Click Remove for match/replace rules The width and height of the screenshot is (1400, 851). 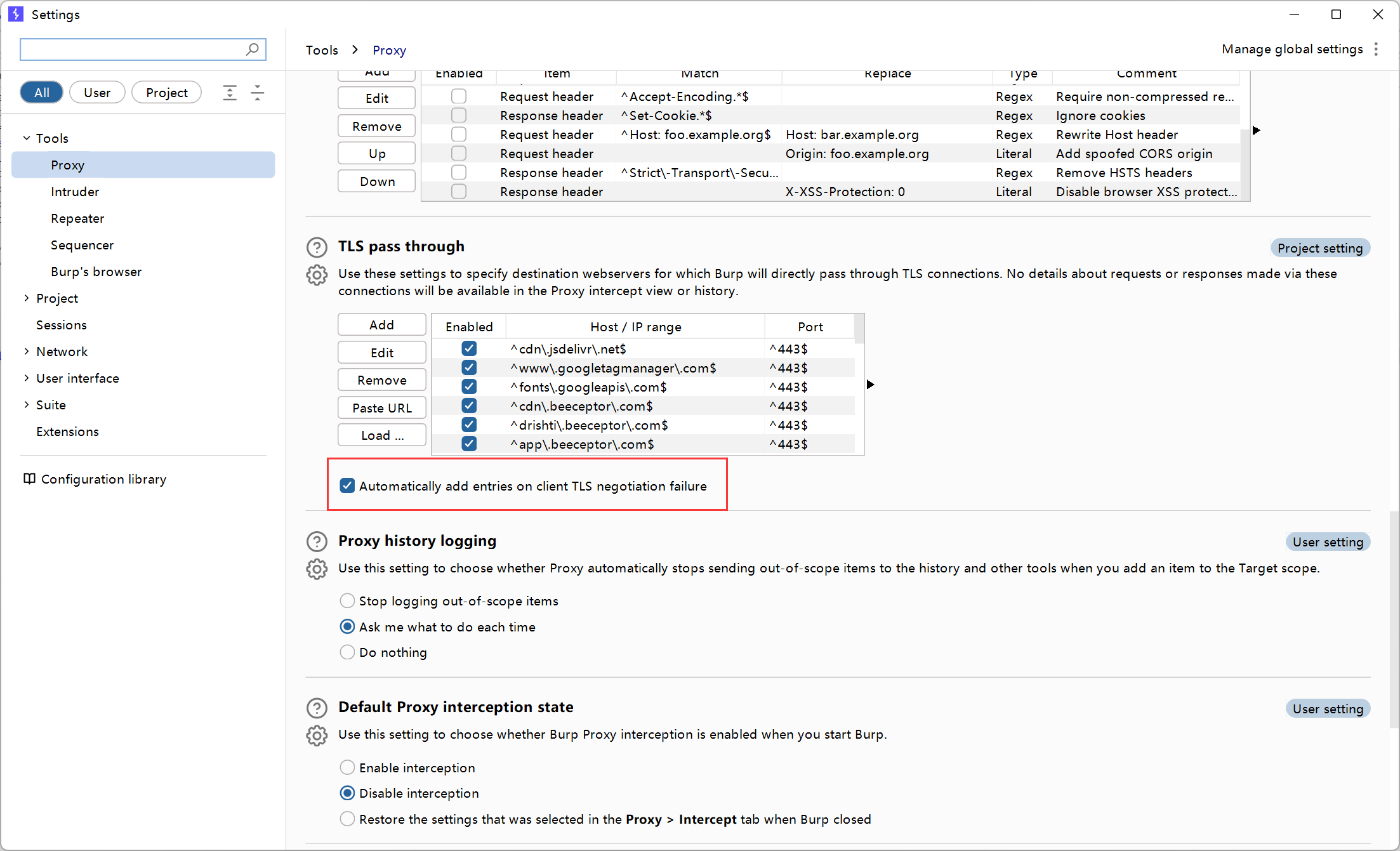click(x=377, y=126)
